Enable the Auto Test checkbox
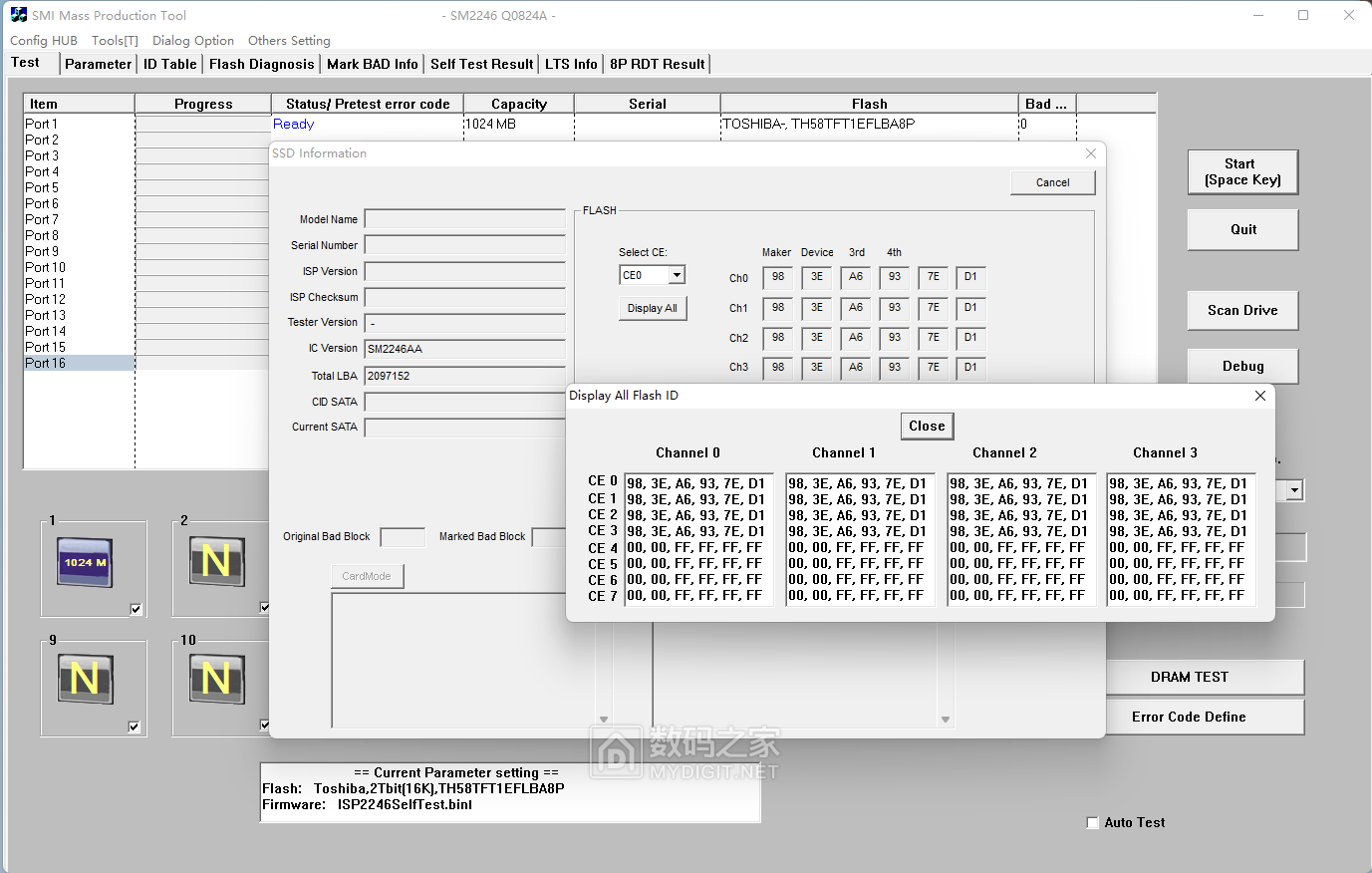 [x=1092, y=822]
